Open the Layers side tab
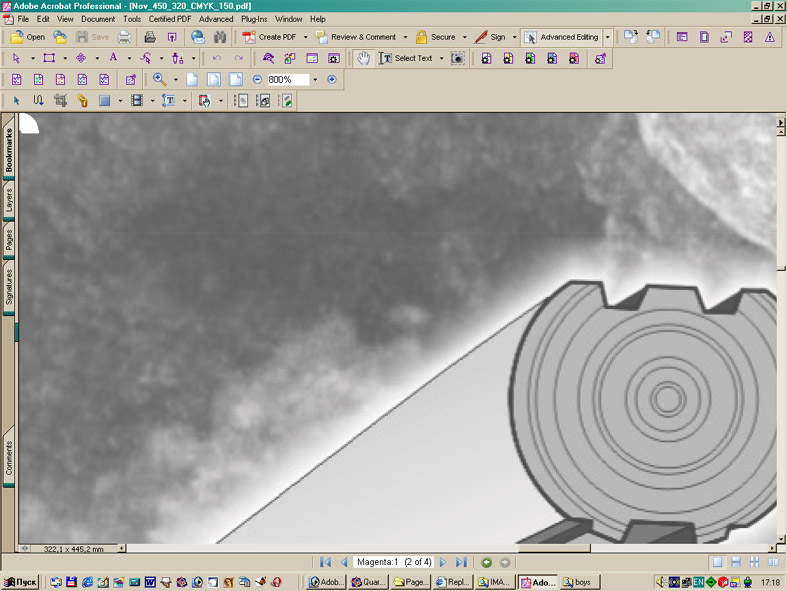Screen dimensions: 787x591 [x=10, y=198]
